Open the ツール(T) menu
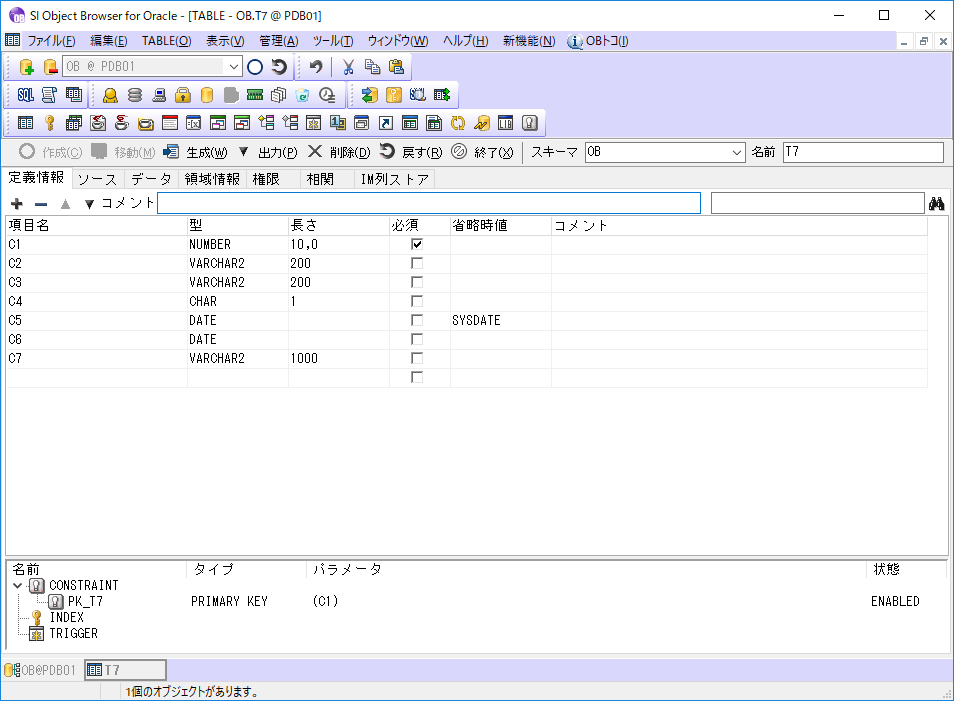 click(332, 41)
